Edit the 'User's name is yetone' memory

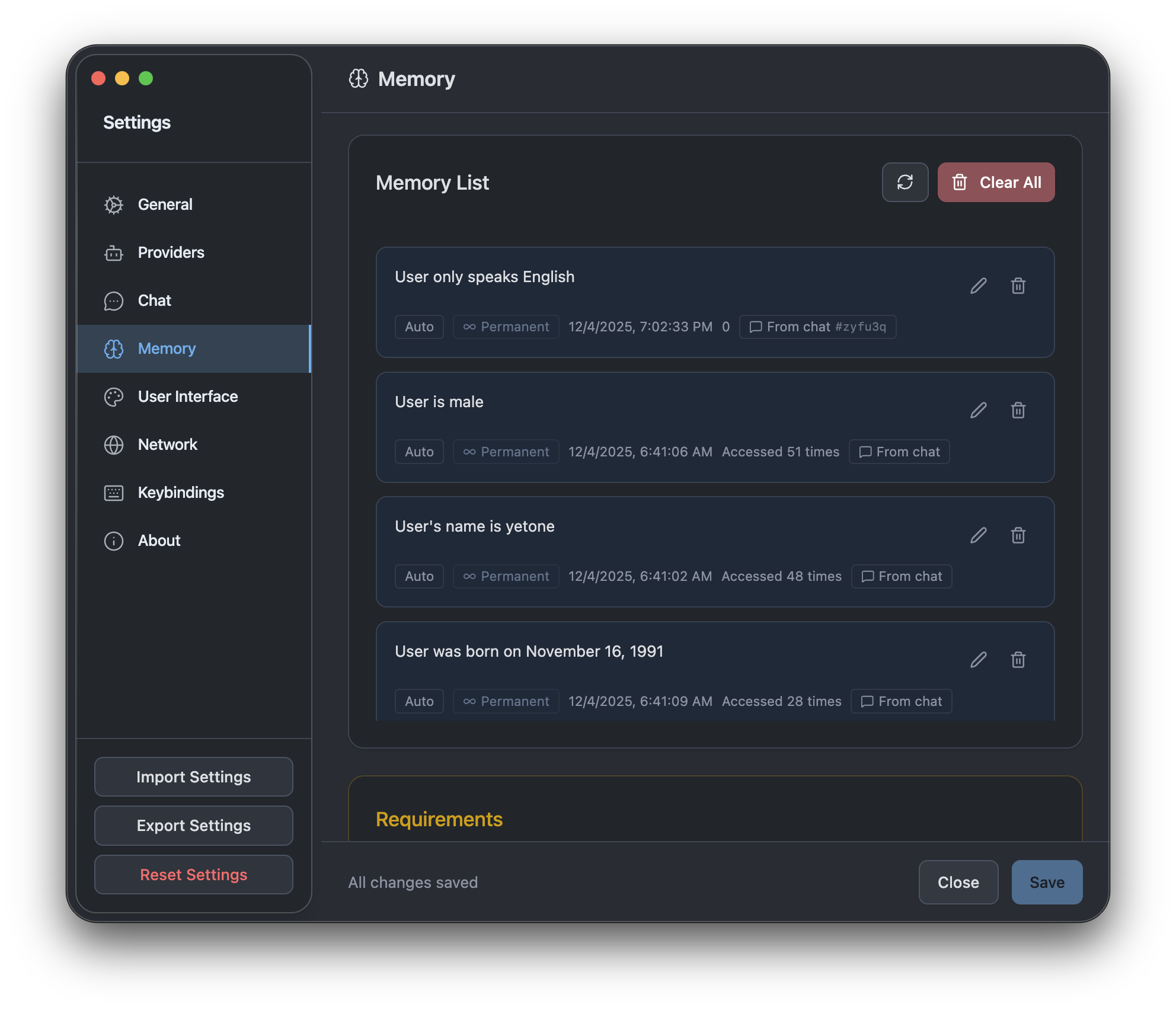pos(978,535)
